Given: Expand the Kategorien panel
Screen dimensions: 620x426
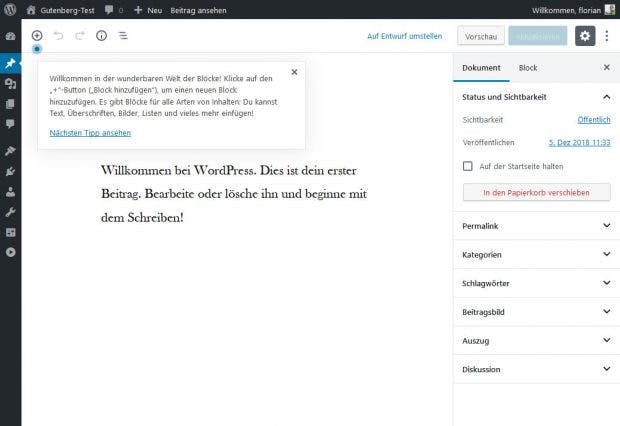Looking at the screenshot, I should click(537, 255).
